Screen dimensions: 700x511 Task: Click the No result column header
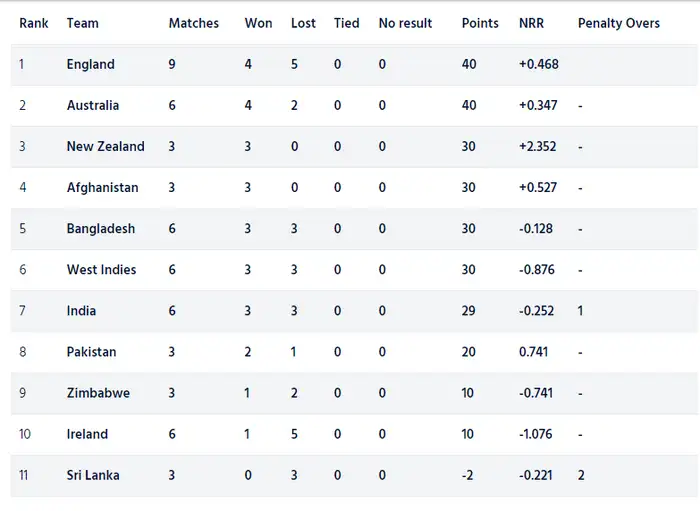[405, 23]
